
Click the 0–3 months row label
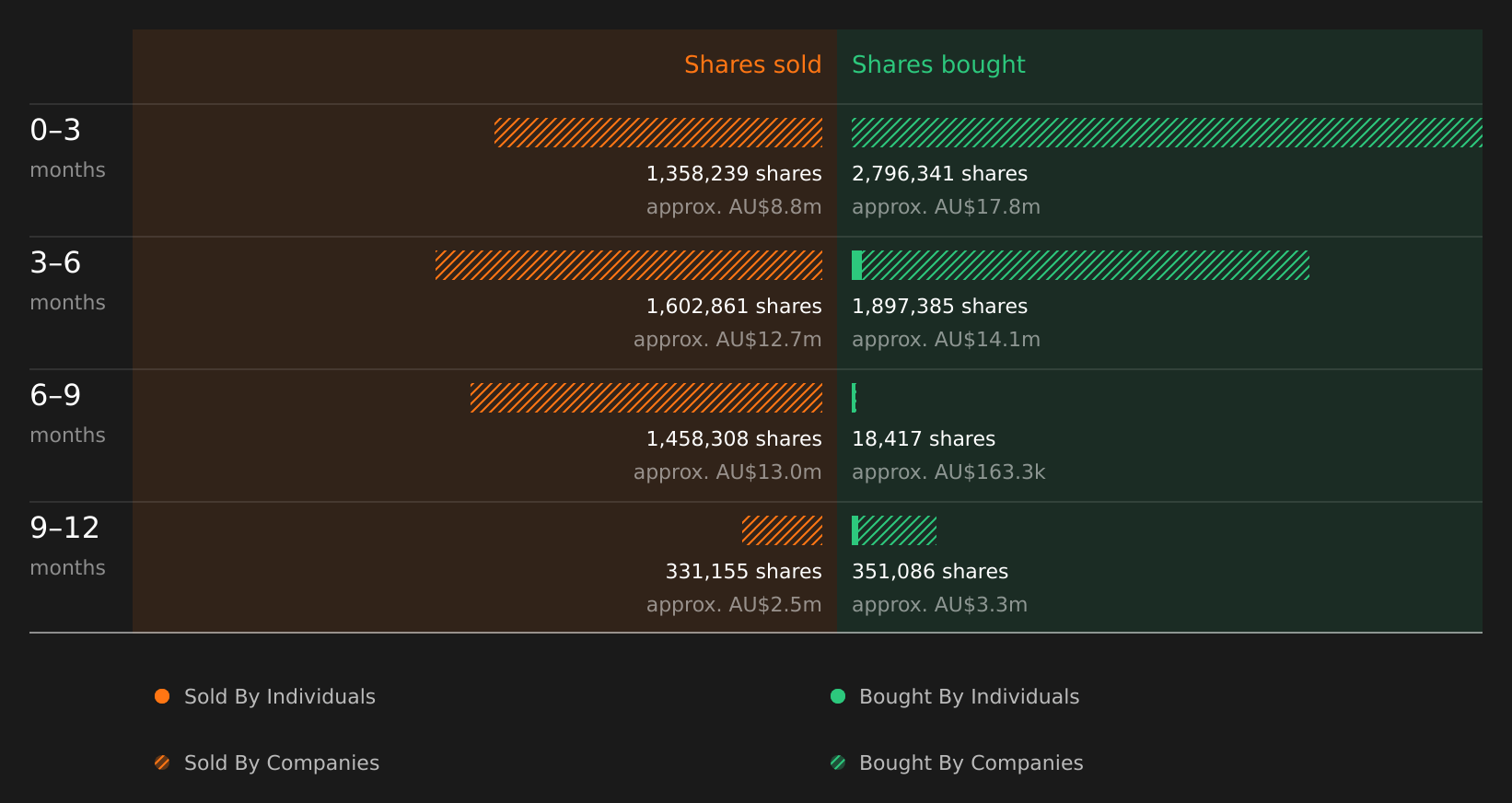tap(67, 147)
